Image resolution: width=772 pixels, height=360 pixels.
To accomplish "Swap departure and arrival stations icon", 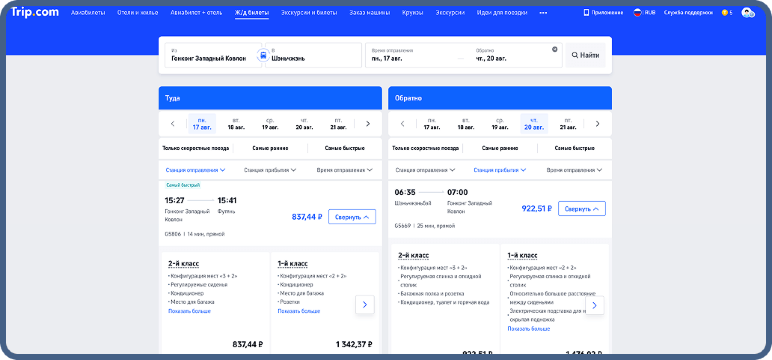I will (x=263, y=55).
